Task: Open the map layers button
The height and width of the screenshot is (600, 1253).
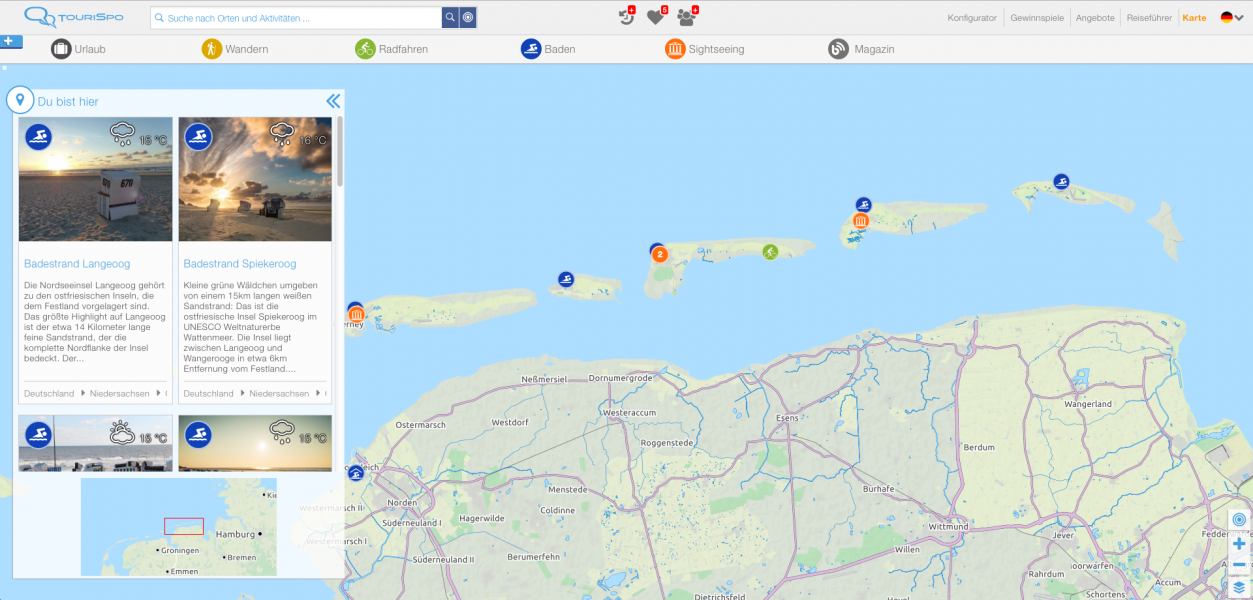Action: pos(1239,588)
